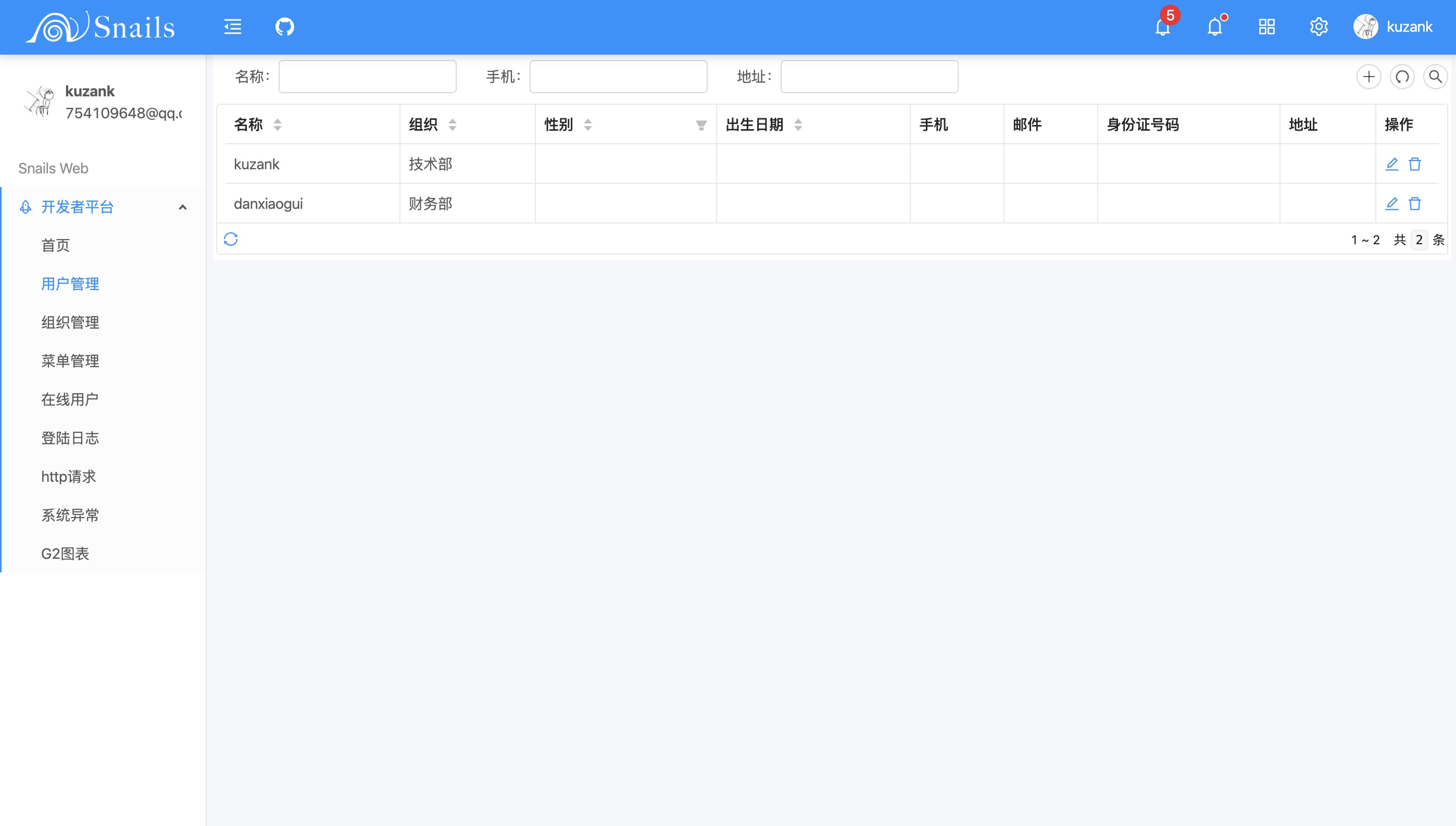Click the reset icon button beside plus
Image resolution: width=1456 pixels, height=826 pixels.
click(1402, 77)
